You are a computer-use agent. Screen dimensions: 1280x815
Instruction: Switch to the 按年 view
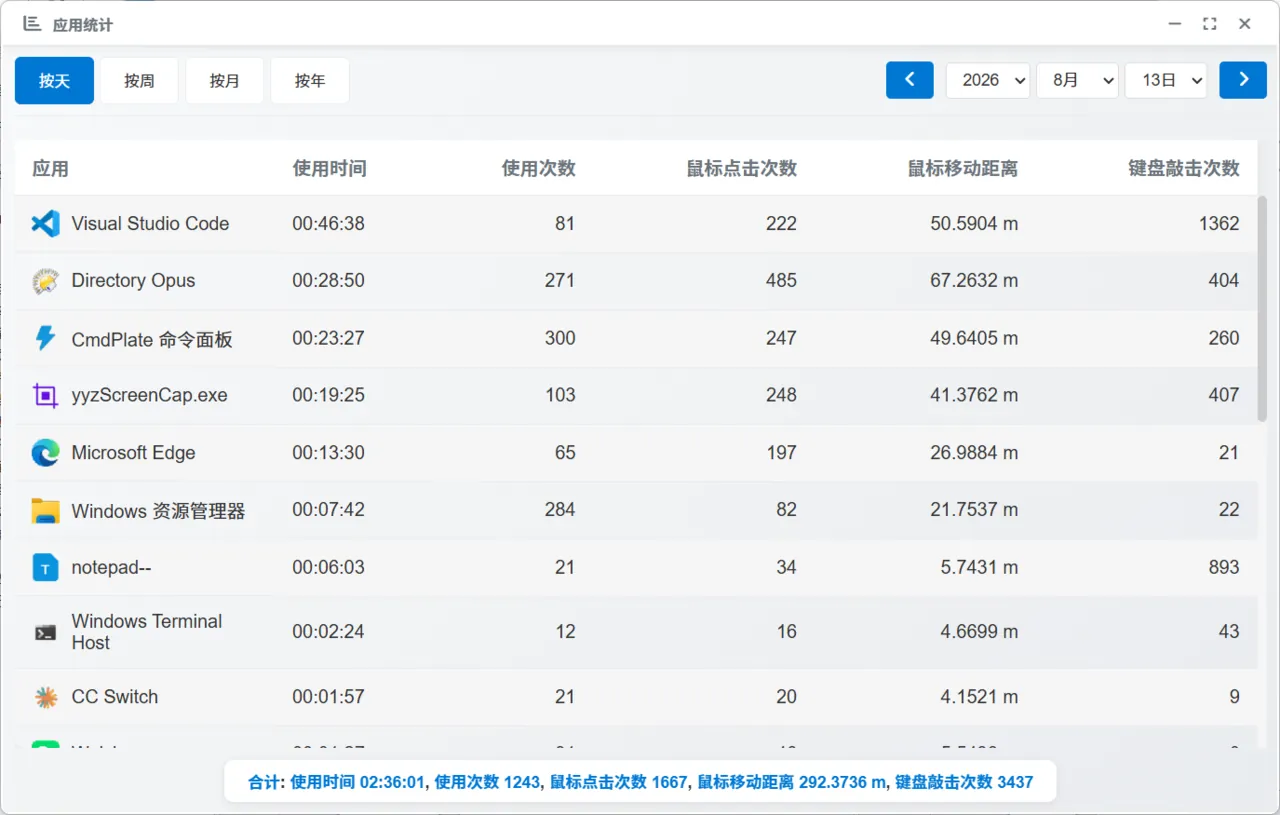click(x=310, y=81)
